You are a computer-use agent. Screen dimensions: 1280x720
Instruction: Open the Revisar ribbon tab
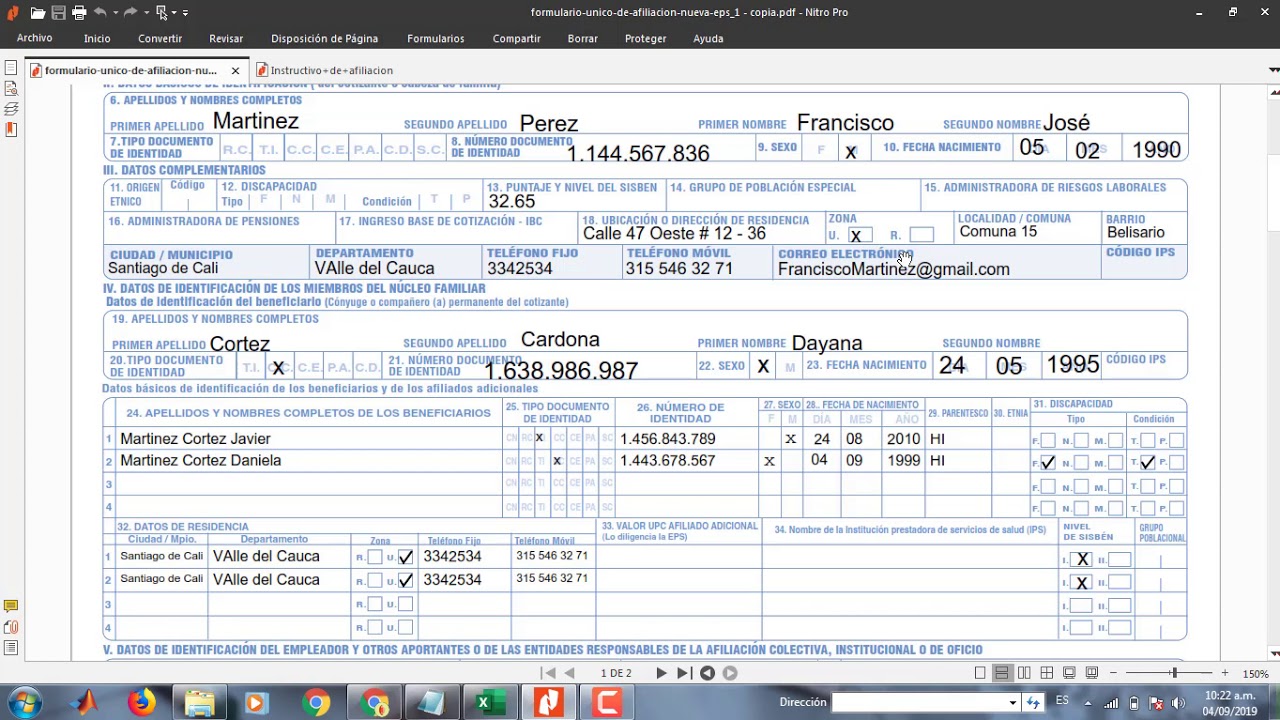tap(226, 38)
